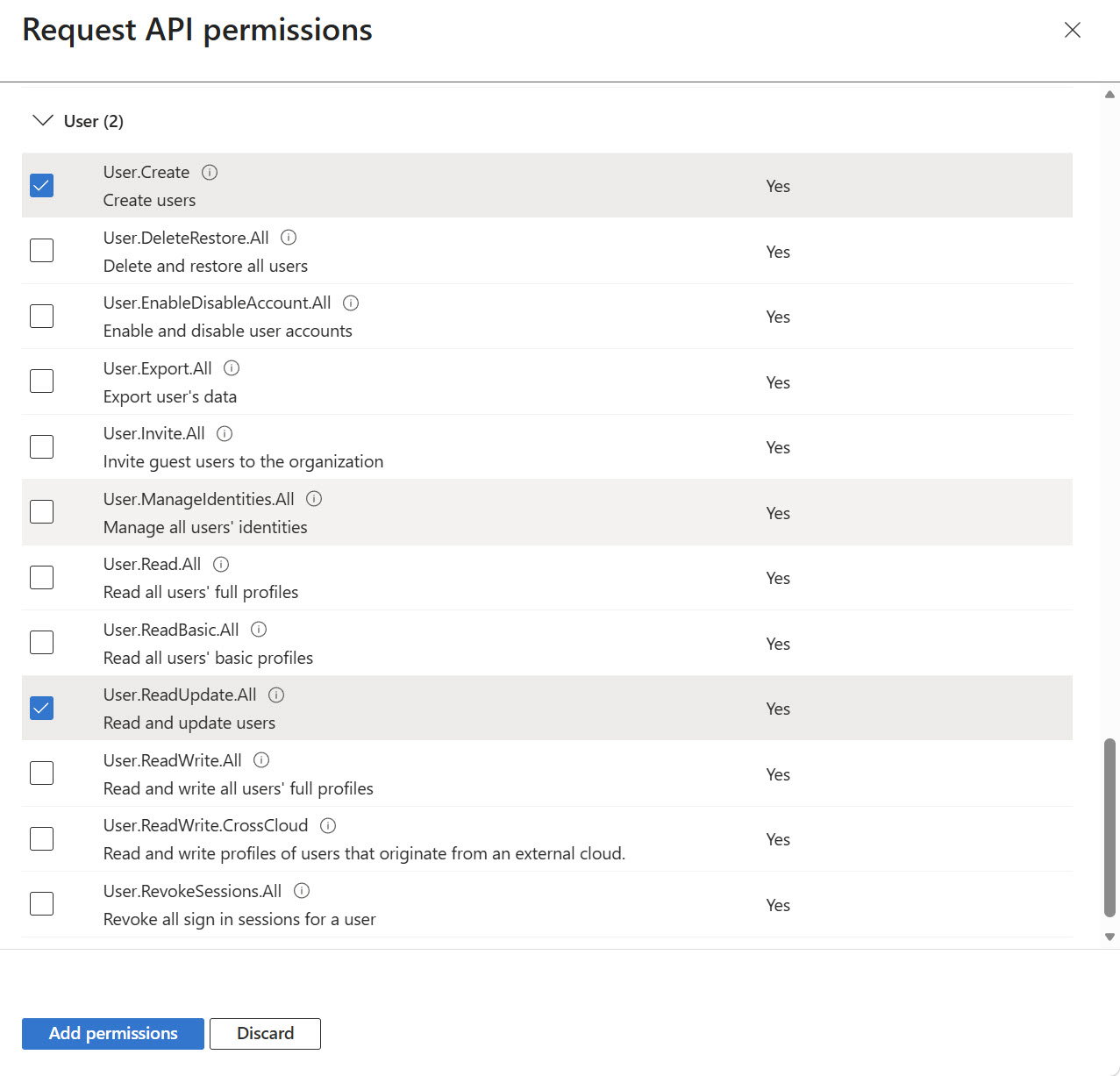Screen dimensions: 1120x1076
Task: Enable User.EnableDisableAccount.All checkbox
Action: click(41, 316)
